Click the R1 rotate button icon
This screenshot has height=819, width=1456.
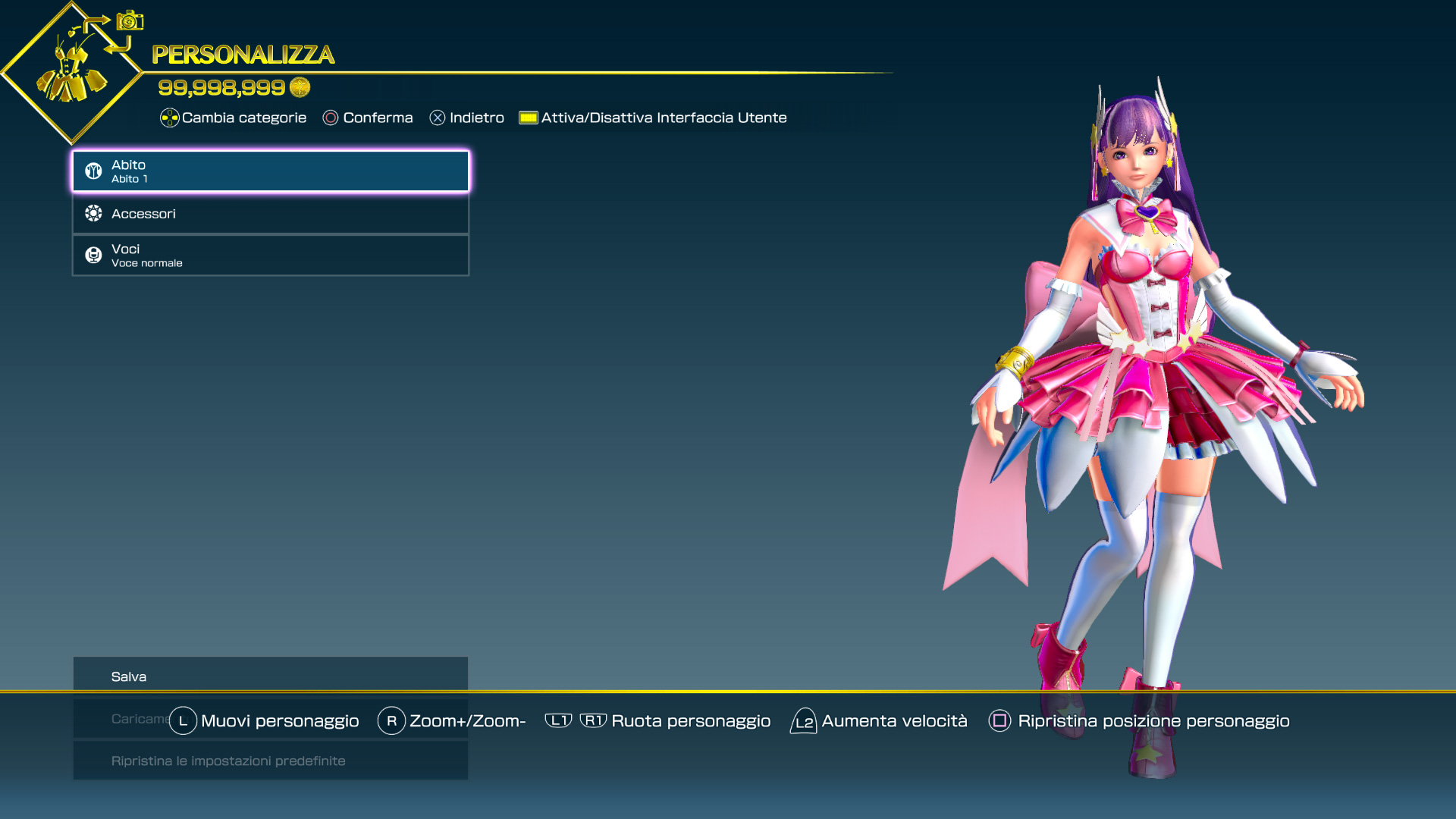click(593, 720)
